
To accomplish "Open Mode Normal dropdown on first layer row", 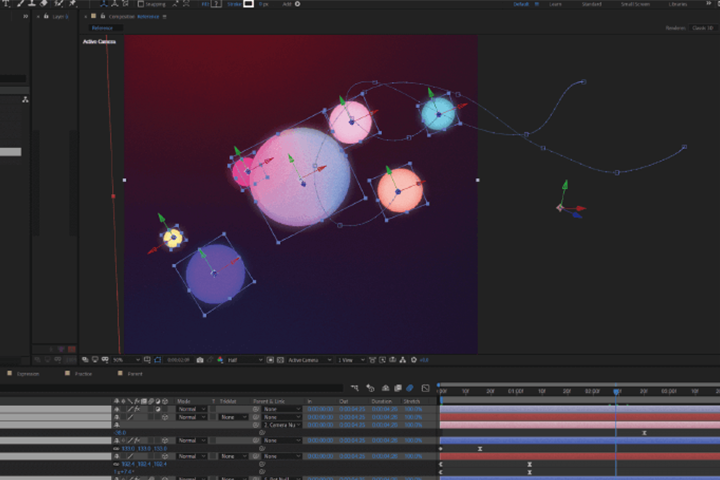I will (x=191, y=409).
